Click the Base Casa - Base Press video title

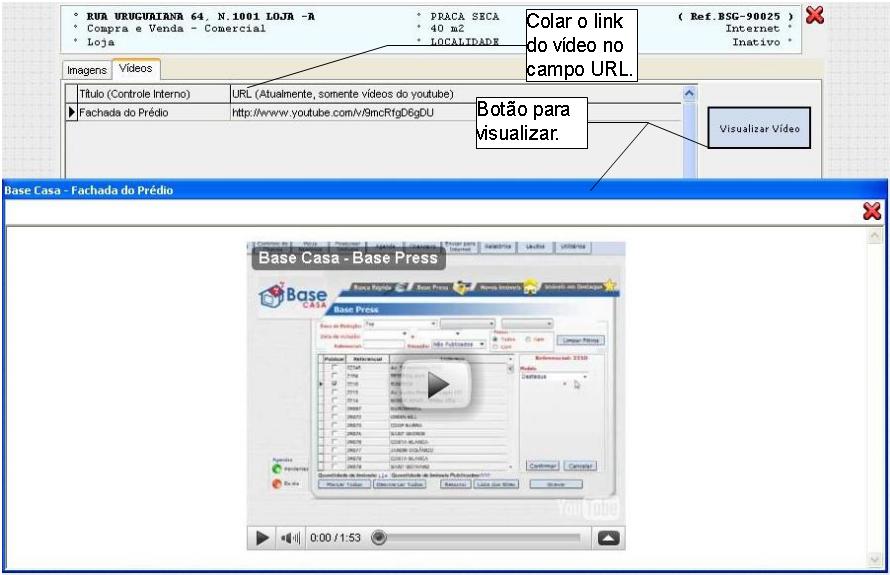click(348, 258)
